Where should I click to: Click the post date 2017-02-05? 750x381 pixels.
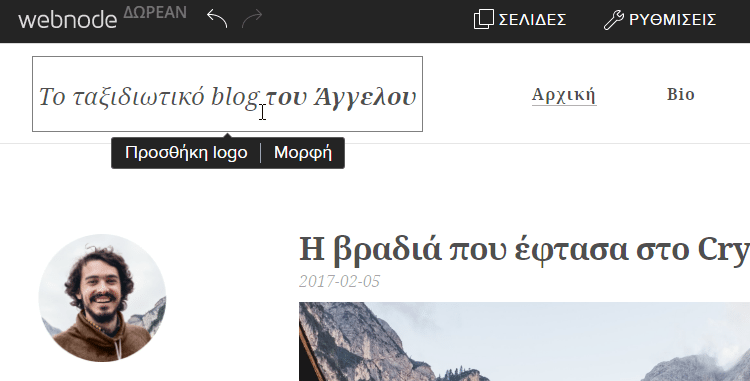pos(339,281)
